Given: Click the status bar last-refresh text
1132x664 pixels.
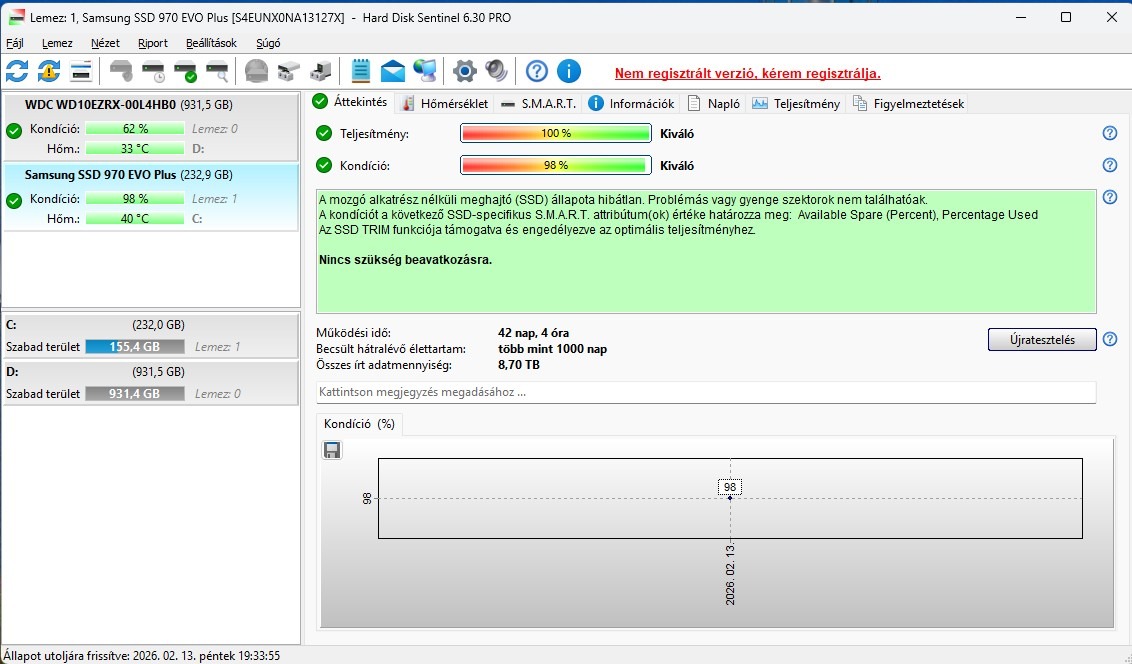Looking at the screenshot, I should [x=142, y=655].
